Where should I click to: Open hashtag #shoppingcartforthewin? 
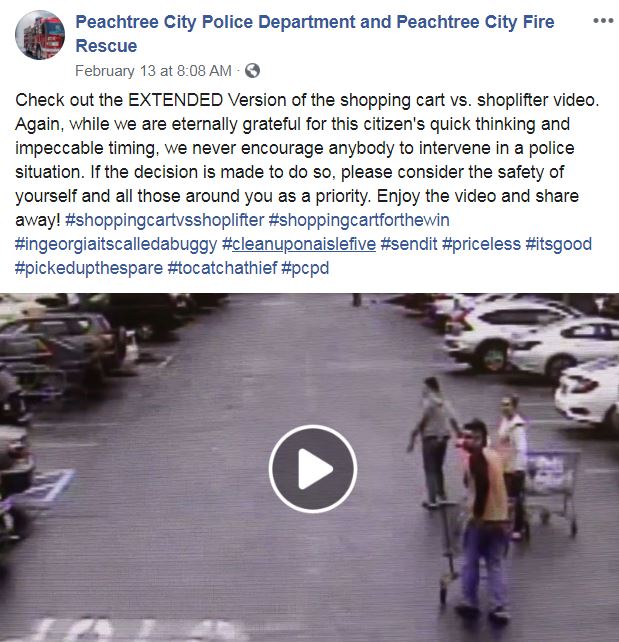[359, 220]
